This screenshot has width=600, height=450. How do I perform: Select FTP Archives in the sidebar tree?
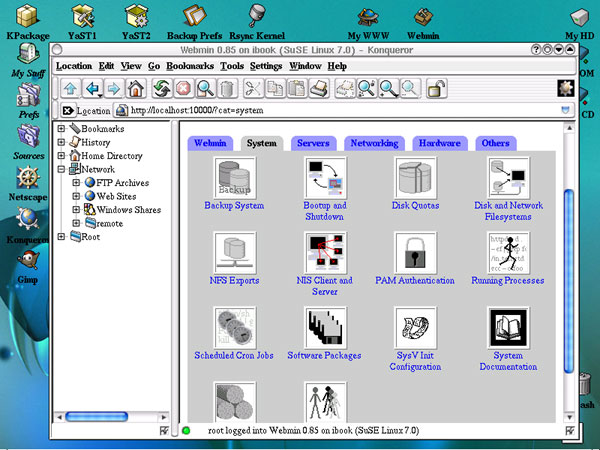122,183
